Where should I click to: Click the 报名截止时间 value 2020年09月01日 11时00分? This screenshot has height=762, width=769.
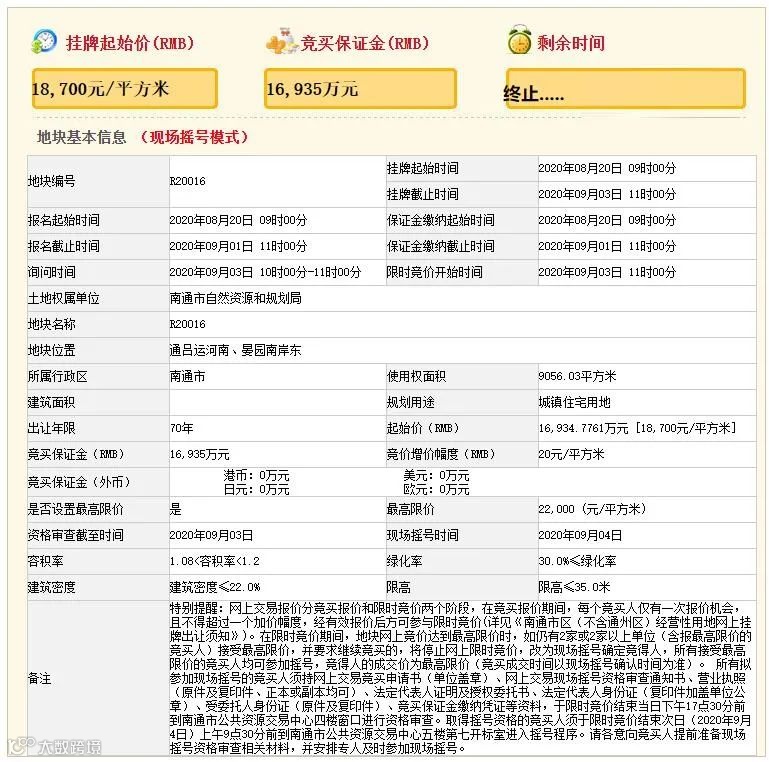tap(238, 246)
